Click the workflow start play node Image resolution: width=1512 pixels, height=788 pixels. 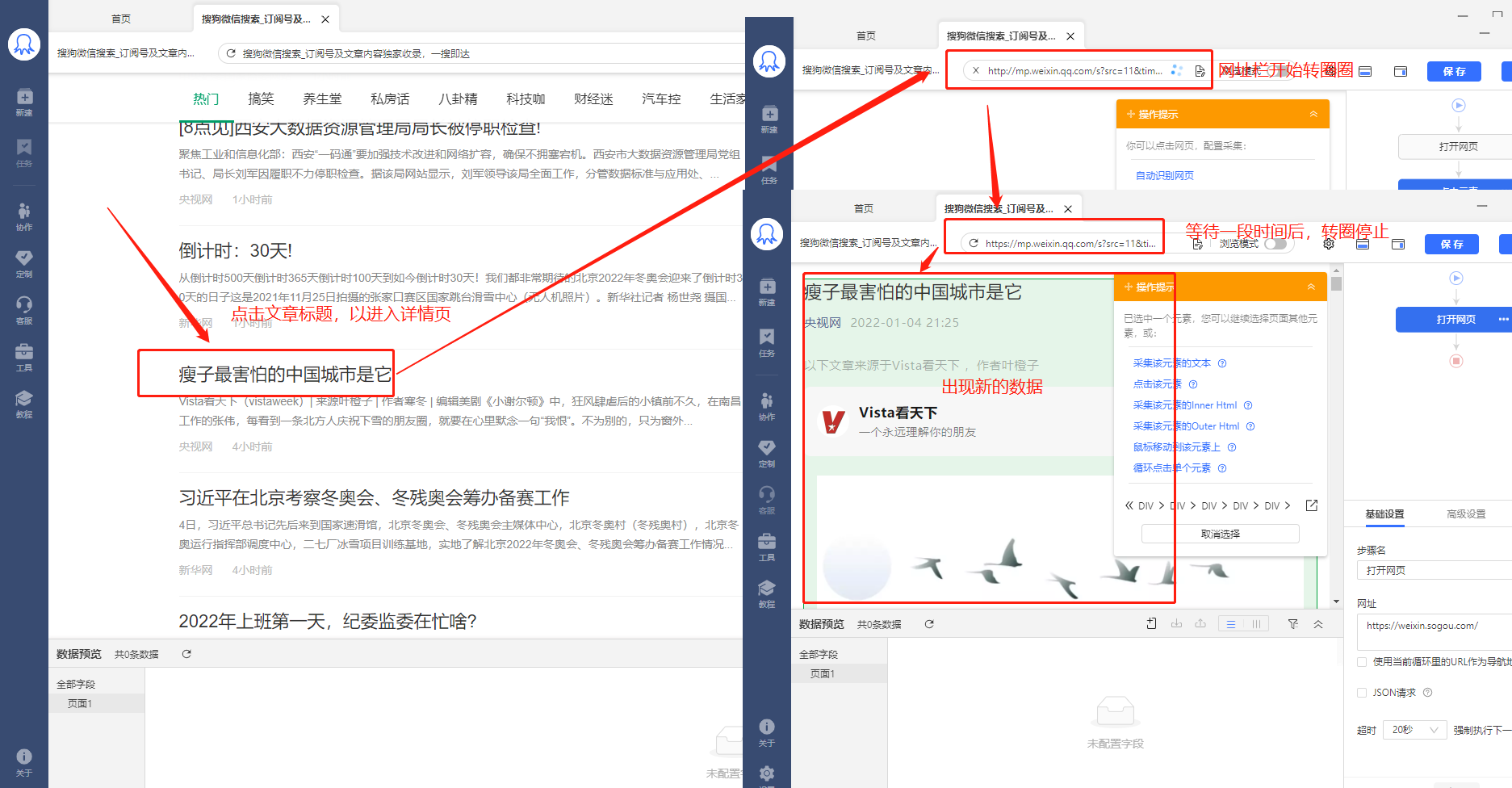[1456, 278]
